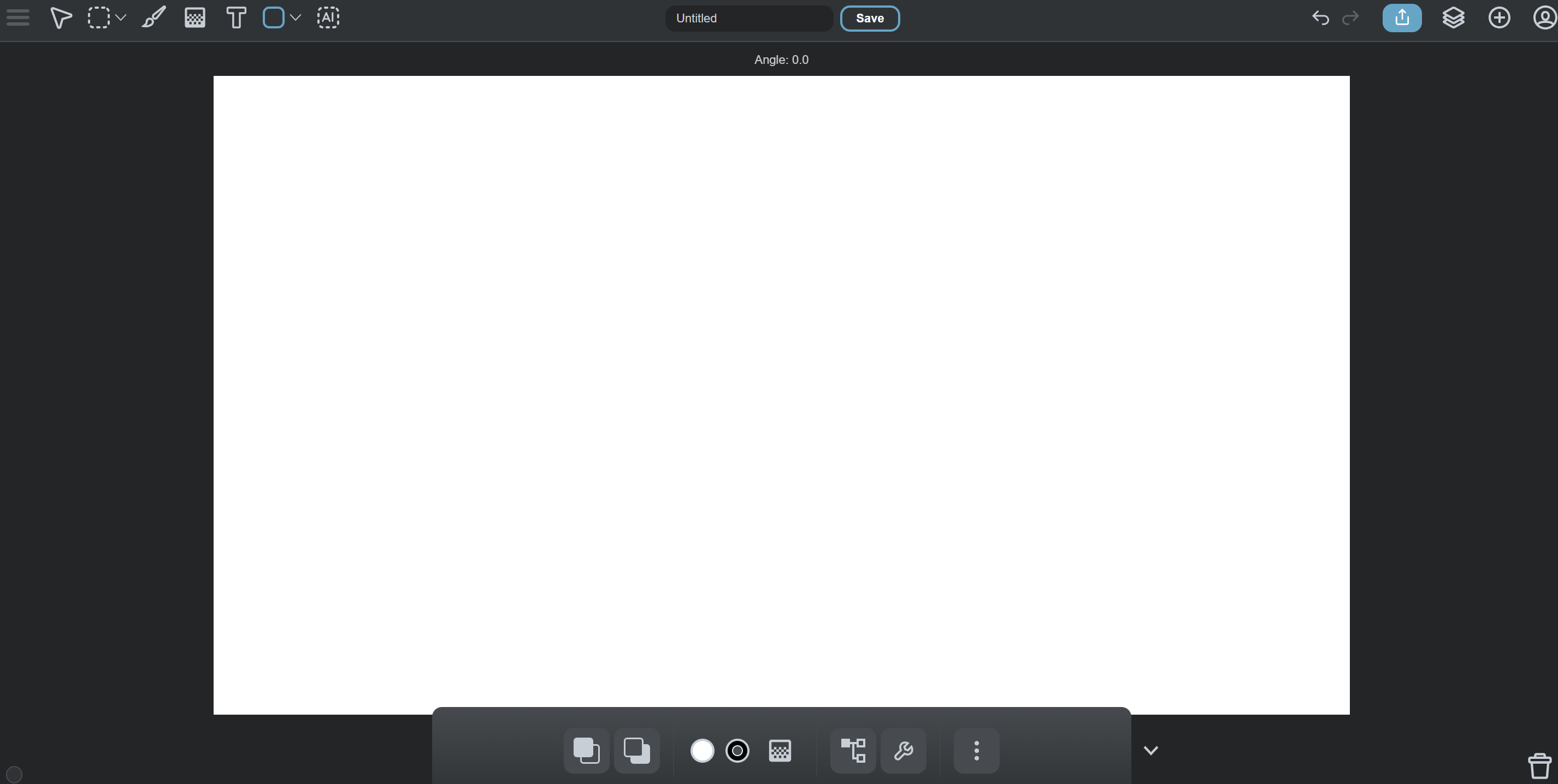Image resolution: width=1558 pixels, height=784 pixels.
Task: Click the Redo arrow
Action: 1352,17
